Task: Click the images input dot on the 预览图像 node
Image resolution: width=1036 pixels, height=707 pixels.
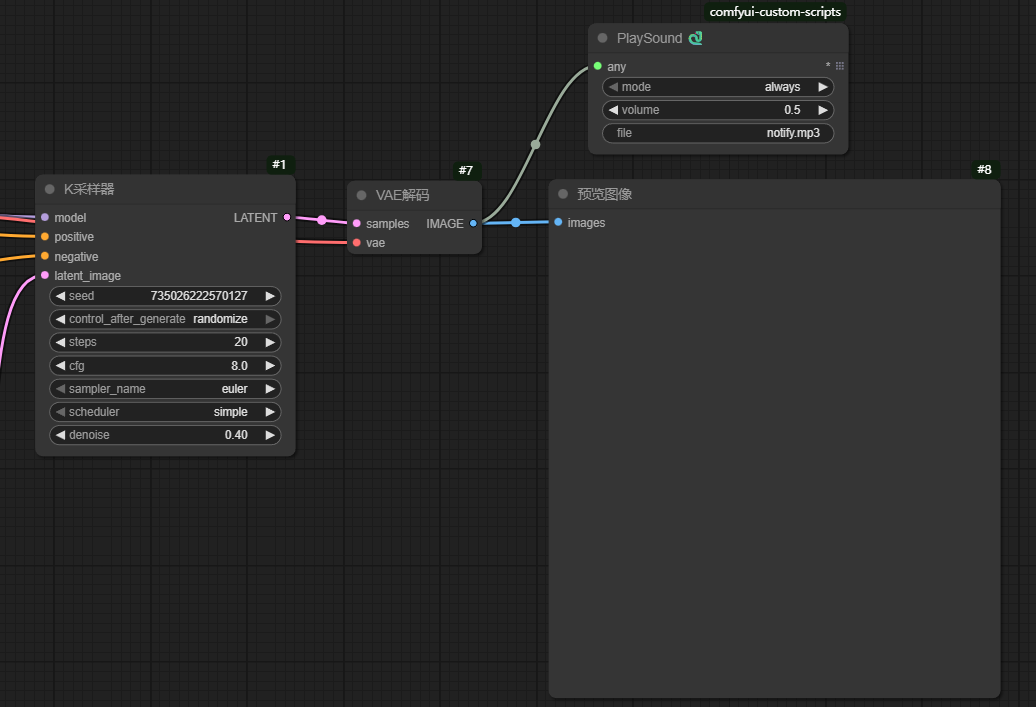Action: 558,223
